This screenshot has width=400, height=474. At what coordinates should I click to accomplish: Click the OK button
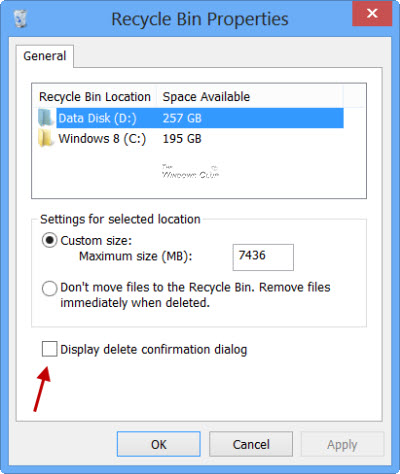[159, 444]
